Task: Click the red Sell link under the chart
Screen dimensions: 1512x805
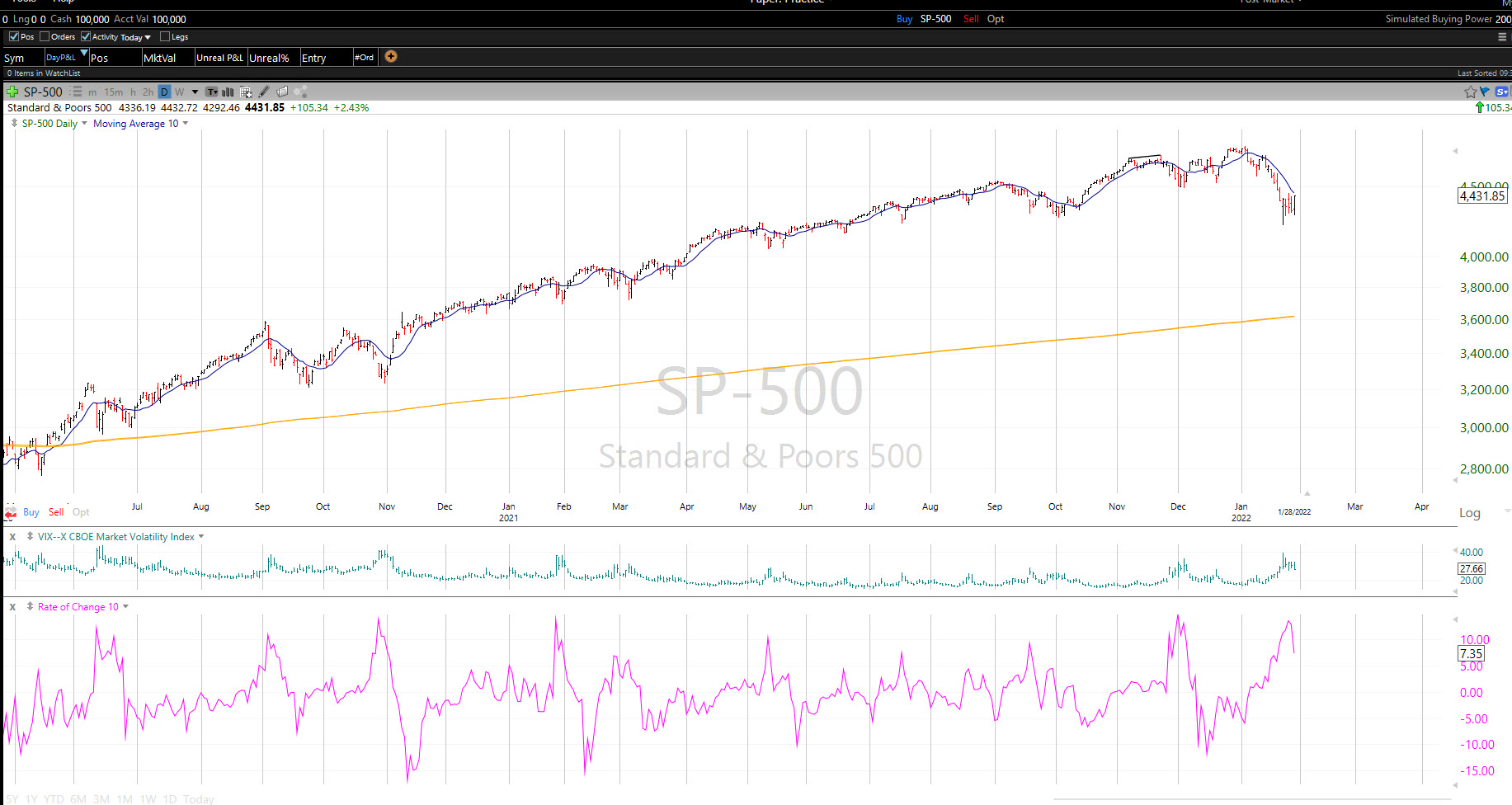Action: tap(56, 512)
